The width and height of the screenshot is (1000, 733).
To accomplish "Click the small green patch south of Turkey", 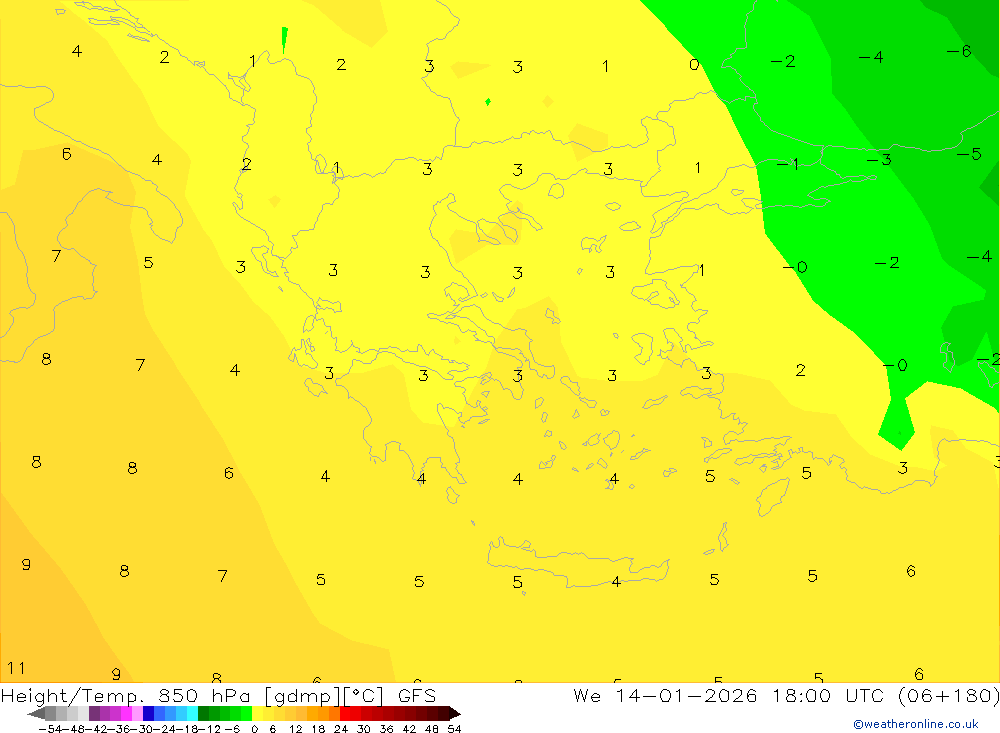I will [897, 424].
